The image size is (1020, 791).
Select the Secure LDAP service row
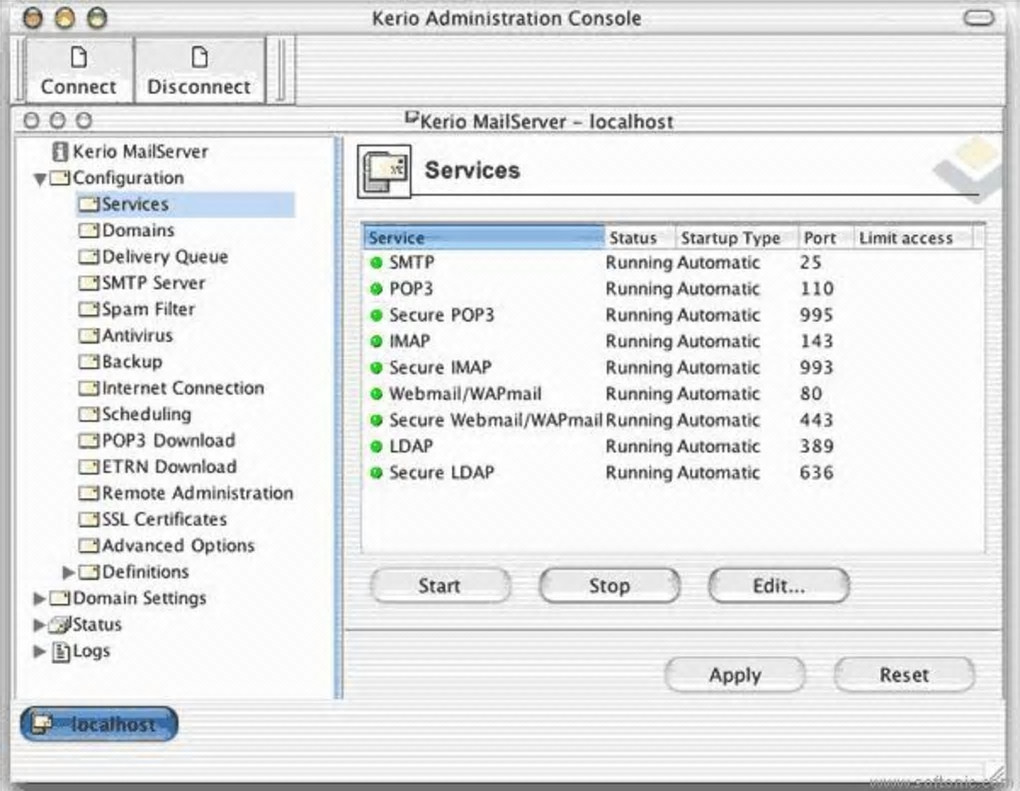click(673, 473)
